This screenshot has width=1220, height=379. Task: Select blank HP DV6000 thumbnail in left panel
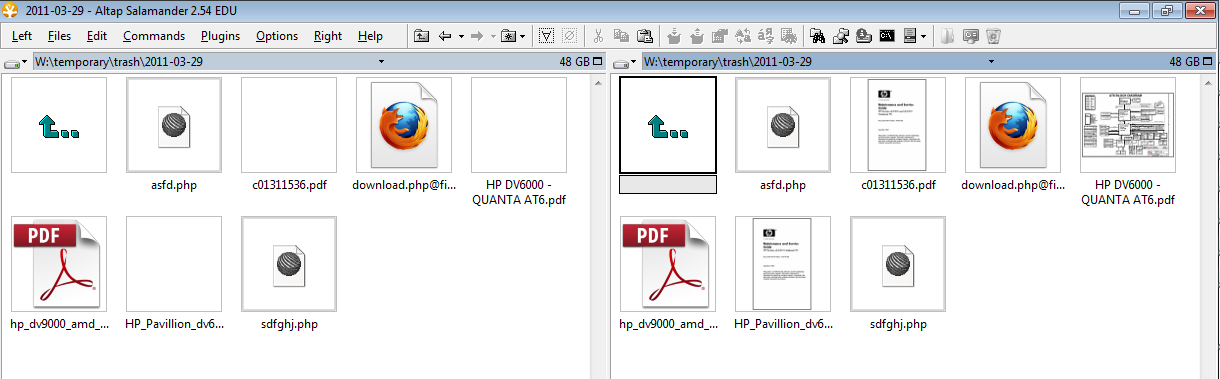[519, 125]
